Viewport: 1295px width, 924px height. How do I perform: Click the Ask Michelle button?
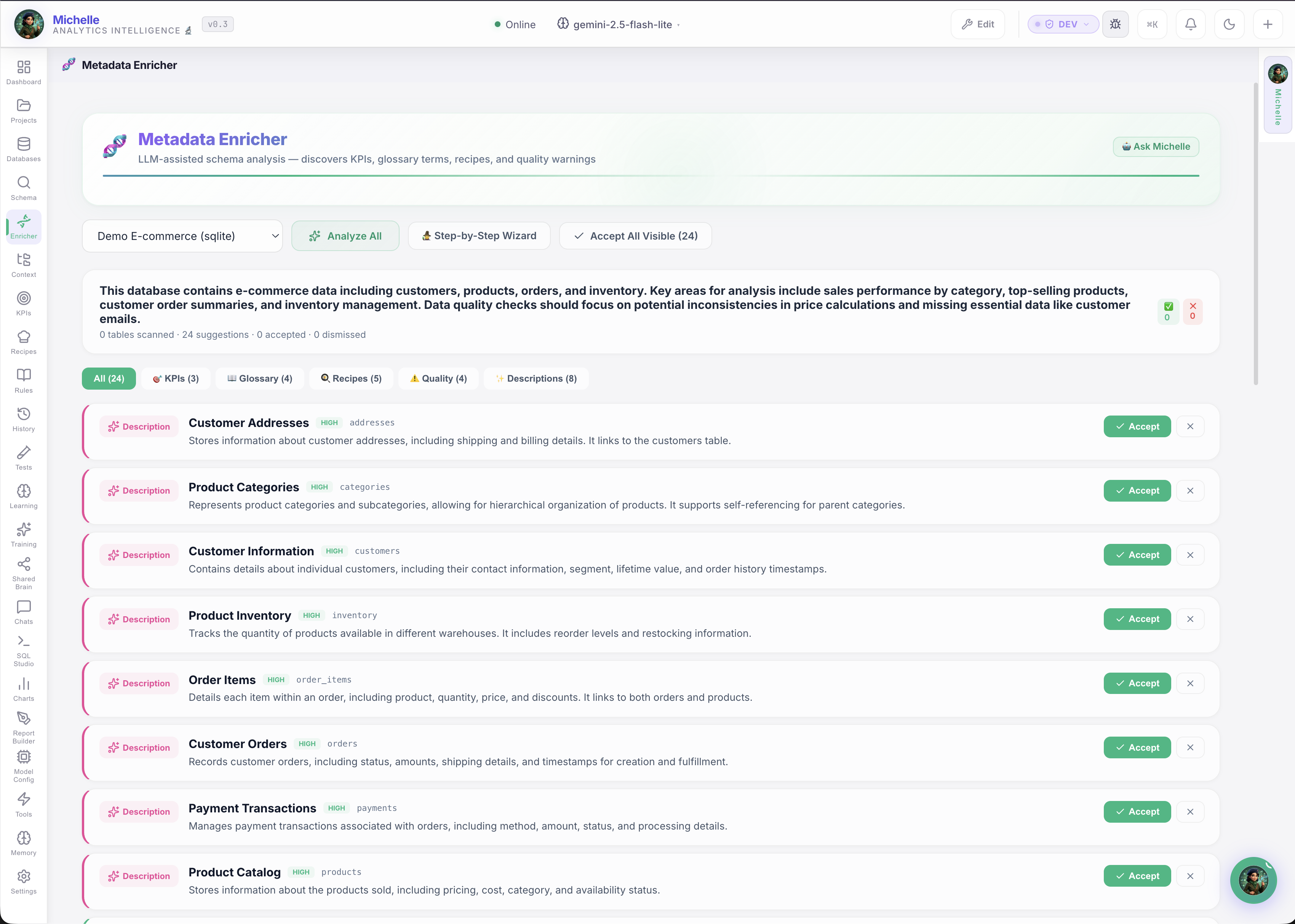tap(1156, 146)
